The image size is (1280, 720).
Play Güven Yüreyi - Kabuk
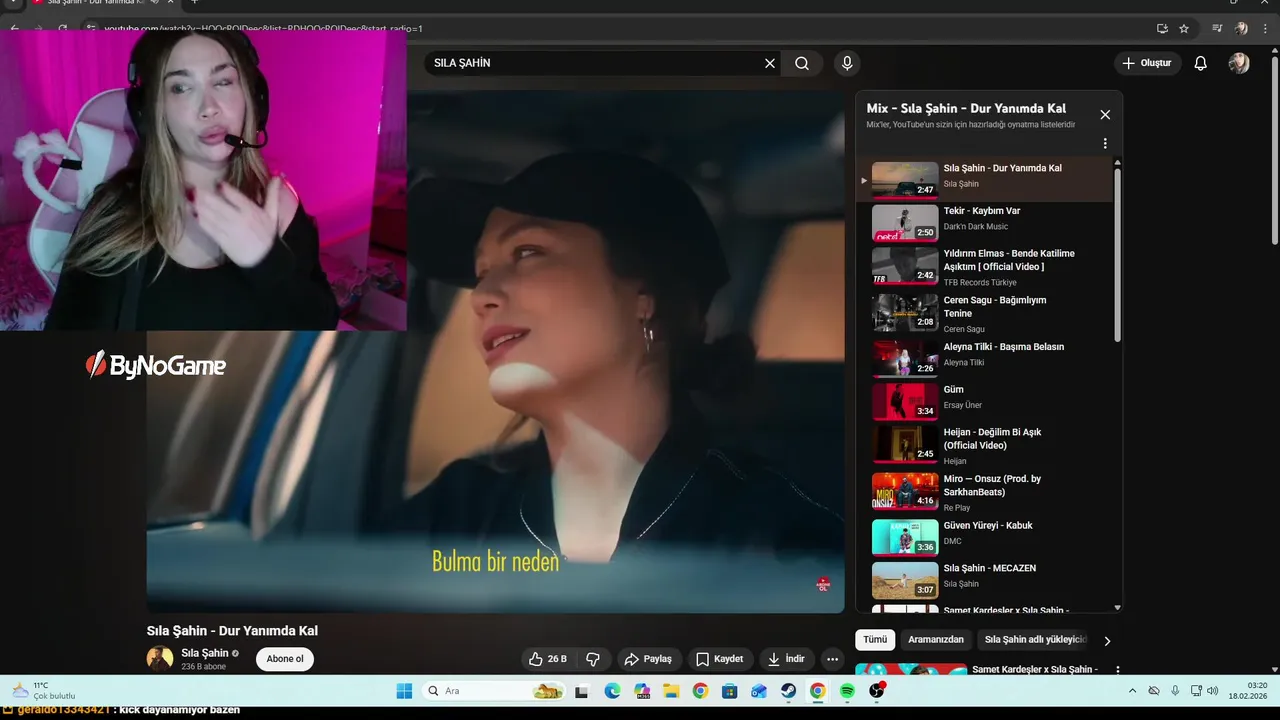[985, 536]
